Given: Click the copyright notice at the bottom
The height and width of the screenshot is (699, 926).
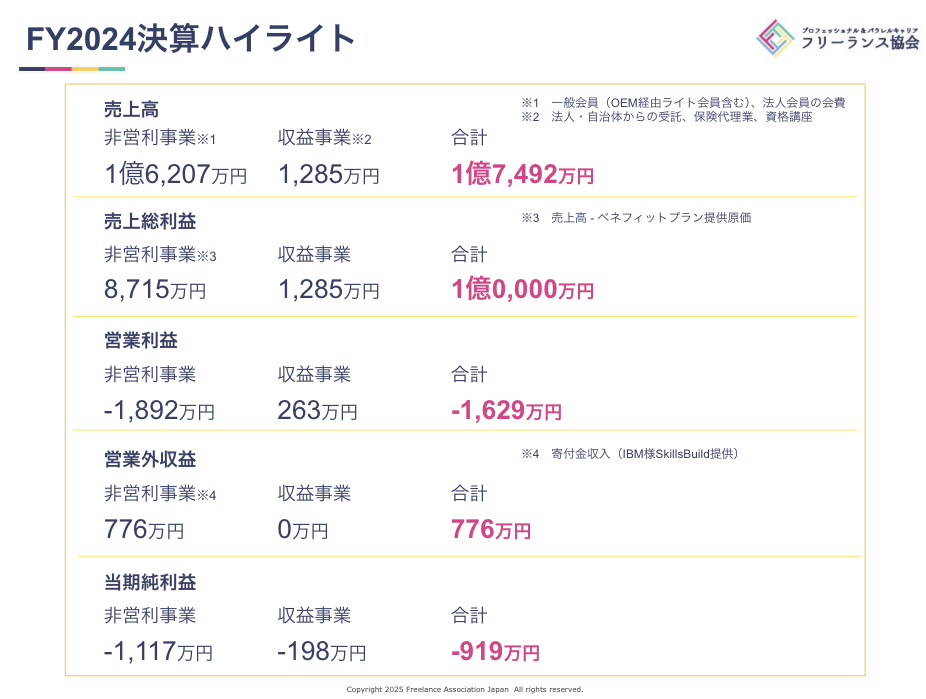Looking at the screenshot, I should click(x=464, y=689).
